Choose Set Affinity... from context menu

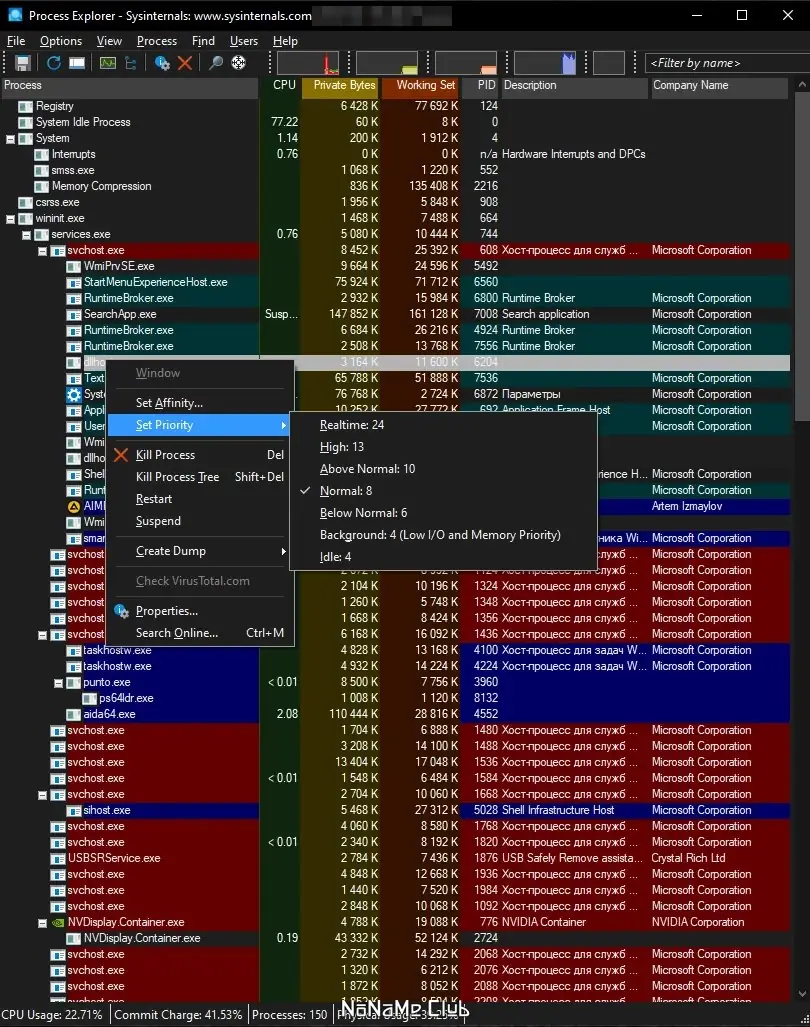(200, 403)
